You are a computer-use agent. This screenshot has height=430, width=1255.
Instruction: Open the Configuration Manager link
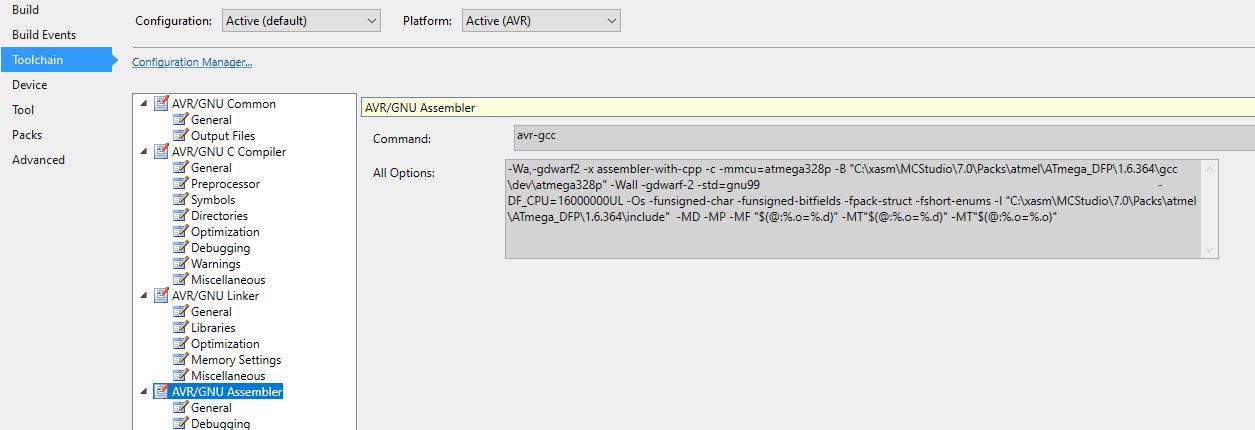(192, 62)
